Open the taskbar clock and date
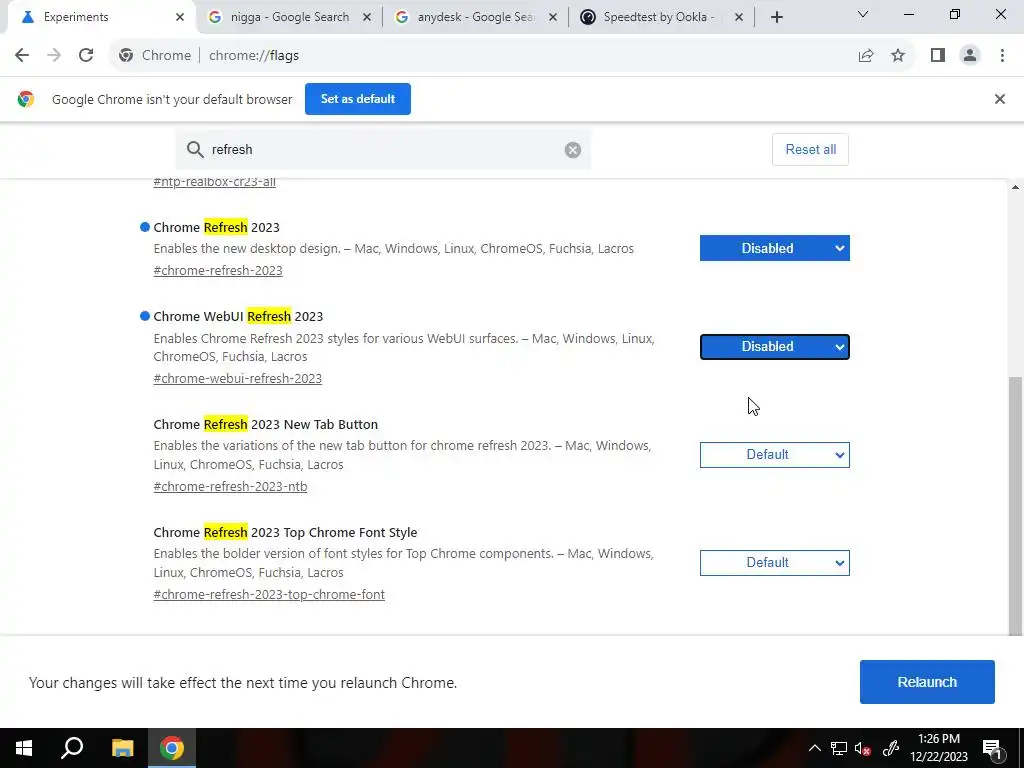This screenshot has width=1024, height=768. click(938, 748)
